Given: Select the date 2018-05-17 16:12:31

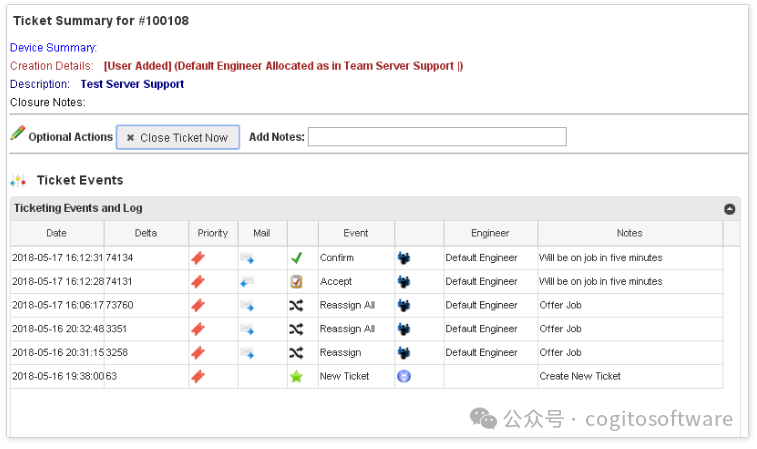Looking at the screenshot, I should pyautogui.click(x=57, y=258).
